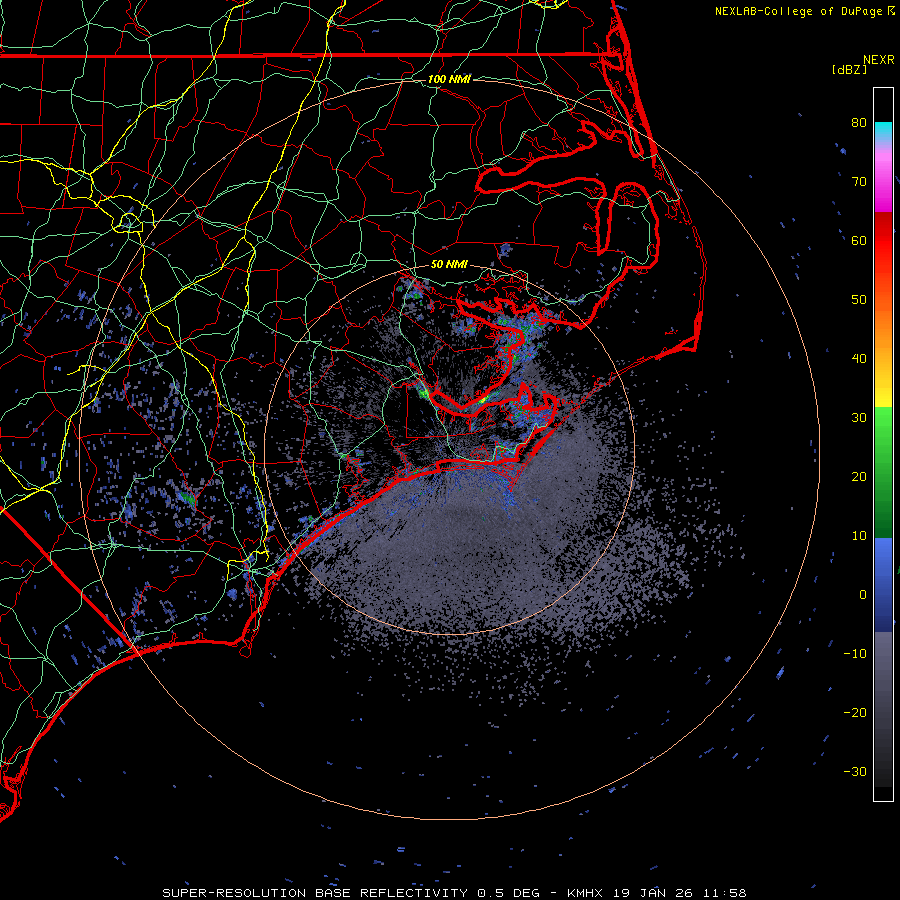Click the 50 value on the dBZ scale
The image size is (900, 900).
click(859, 300)
